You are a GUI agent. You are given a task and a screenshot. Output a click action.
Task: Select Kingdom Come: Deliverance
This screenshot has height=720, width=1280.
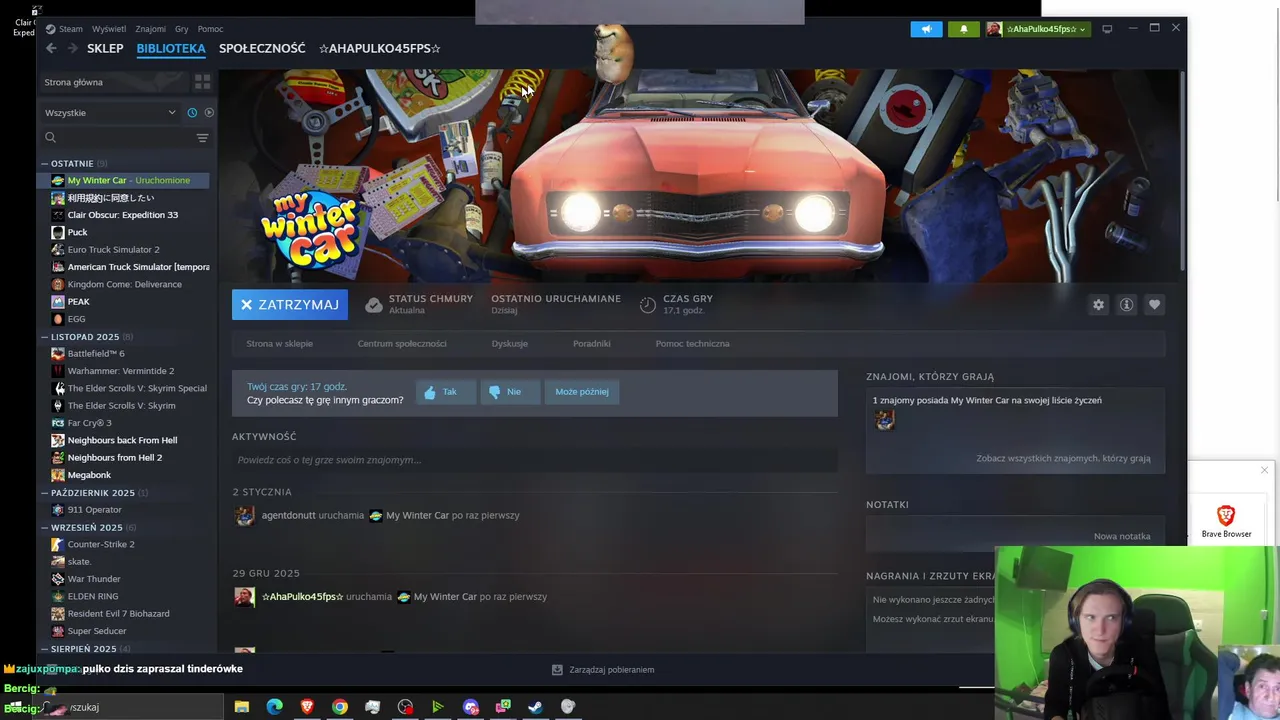pyautogui.click(x=125, y=284)
